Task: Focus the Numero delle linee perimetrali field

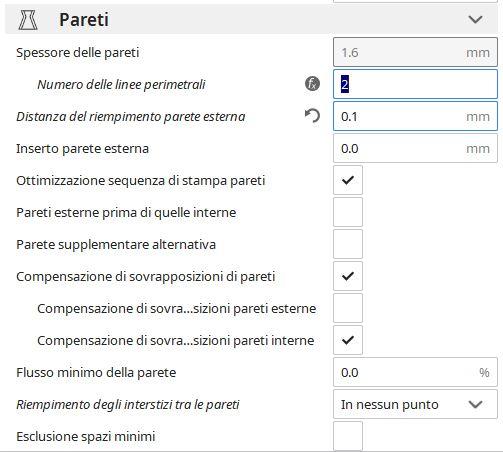Action: [x=415, y=84]
